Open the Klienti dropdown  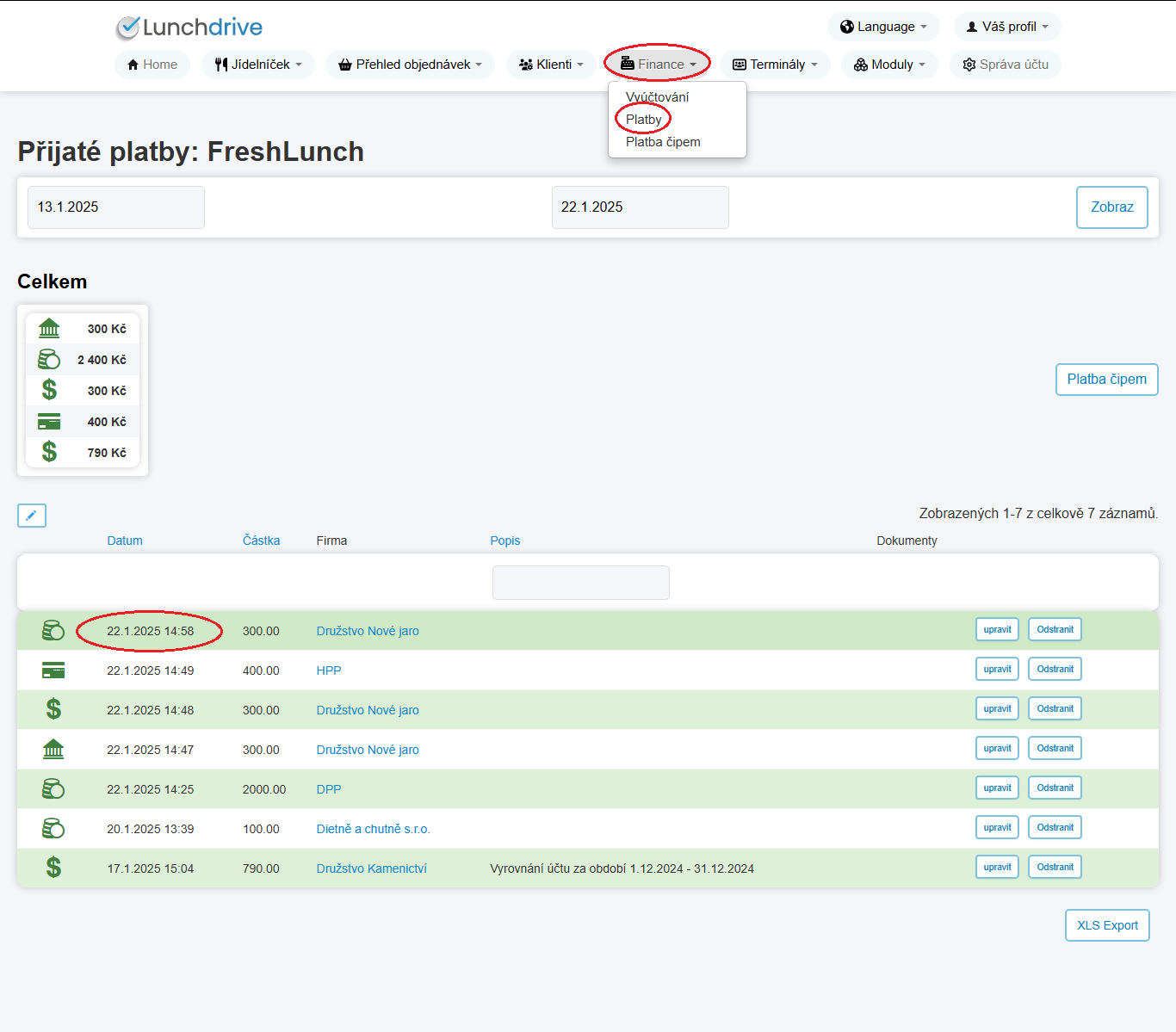click(x=552, y=65)
